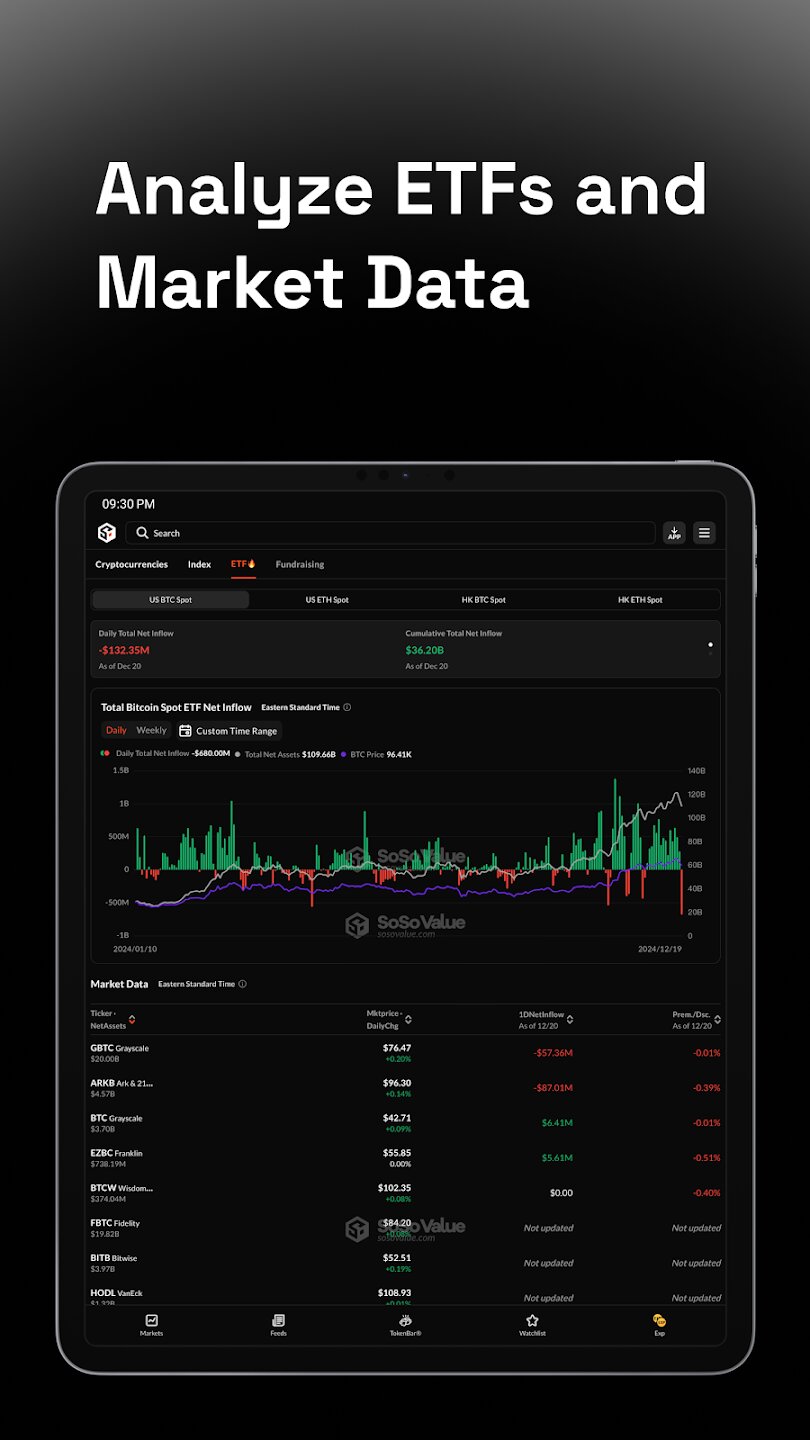
Task: Open the hamburger menu icon
Action: pos(705,533)
